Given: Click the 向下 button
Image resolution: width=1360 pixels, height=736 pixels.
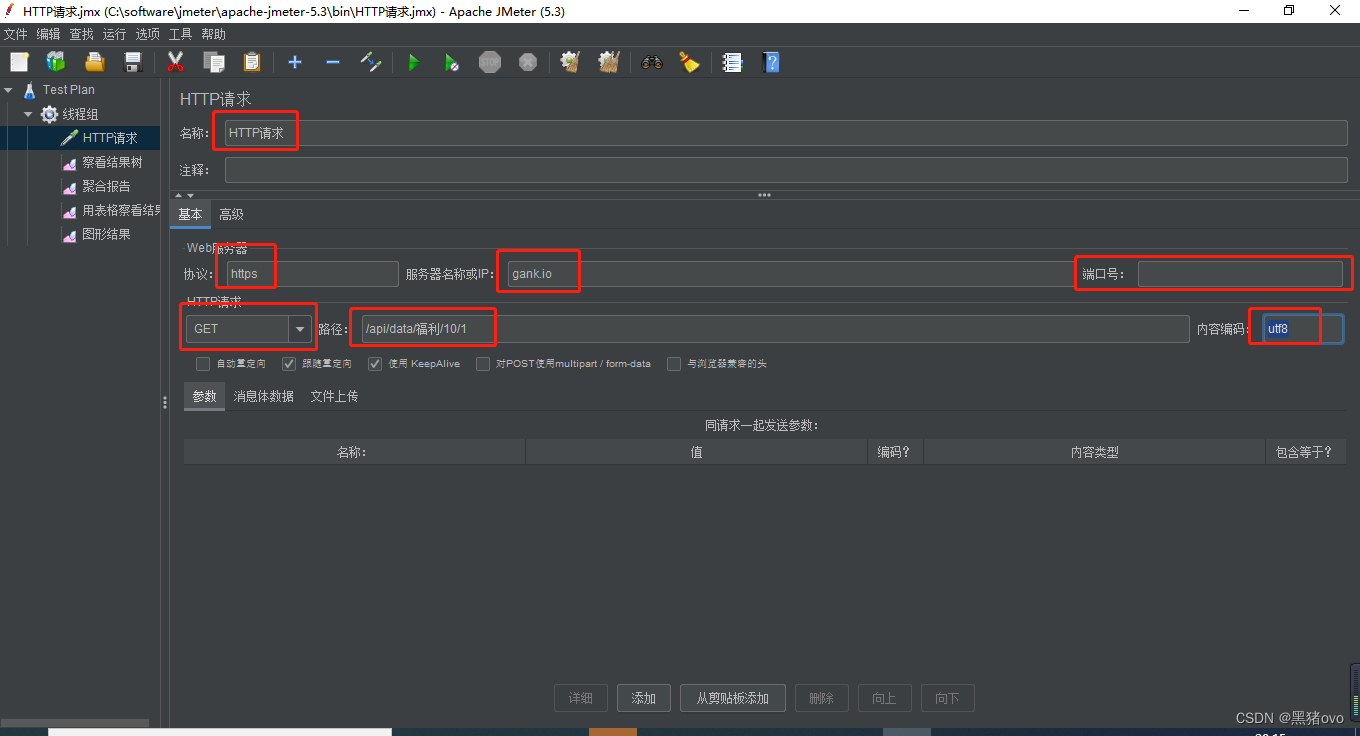Looking at the screenshot, I should pos(947,698).
